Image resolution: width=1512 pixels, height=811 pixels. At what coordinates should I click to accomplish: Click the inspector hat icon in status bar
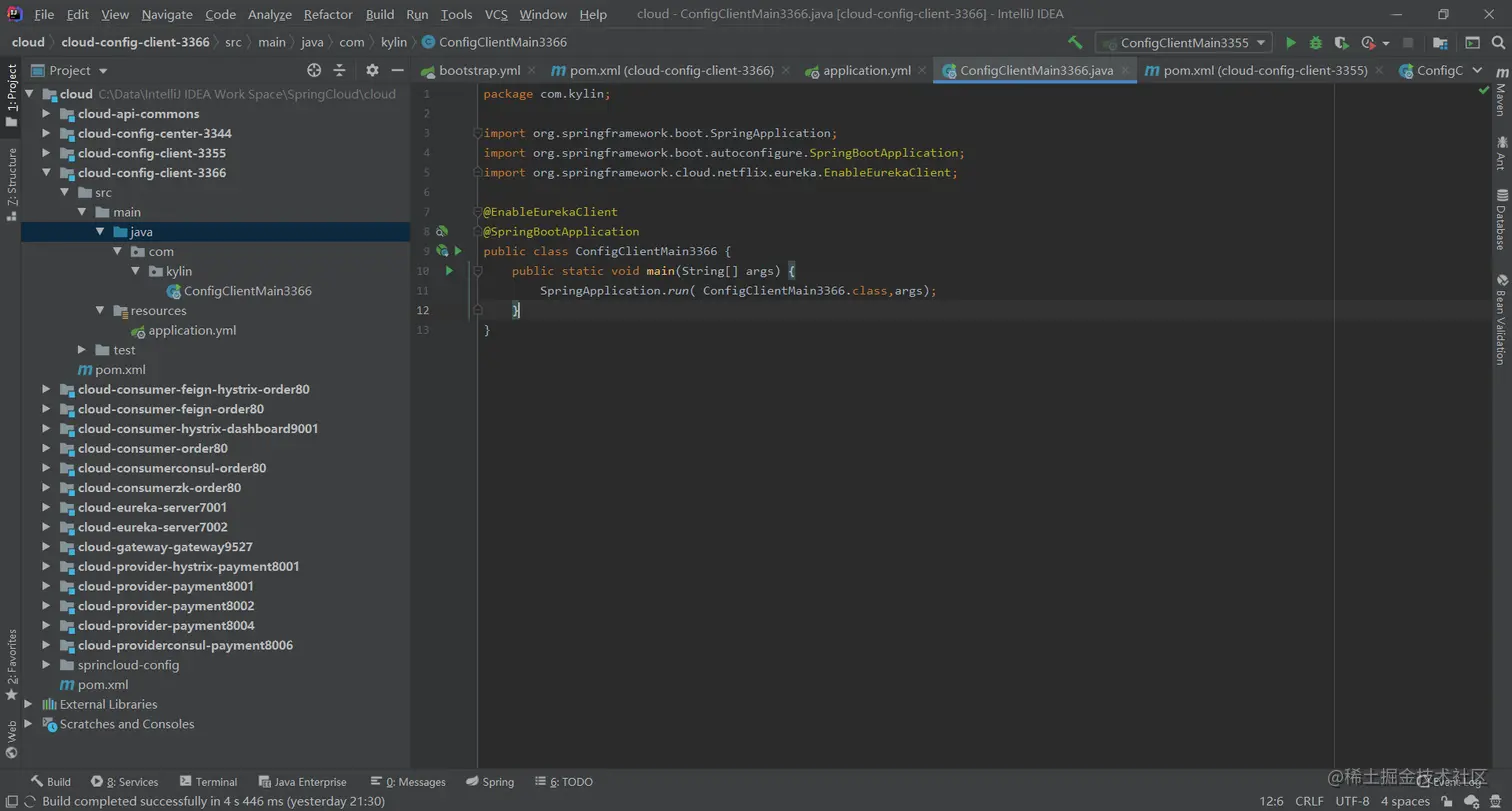[x=1497, y=801]
